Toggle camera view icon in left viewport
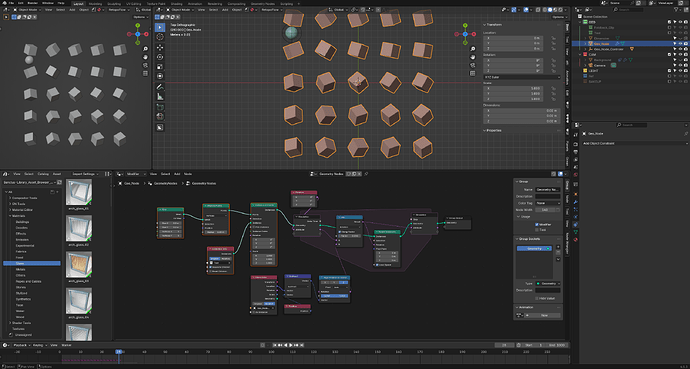Screen dimensions: 690x369 tap(145, 65)
